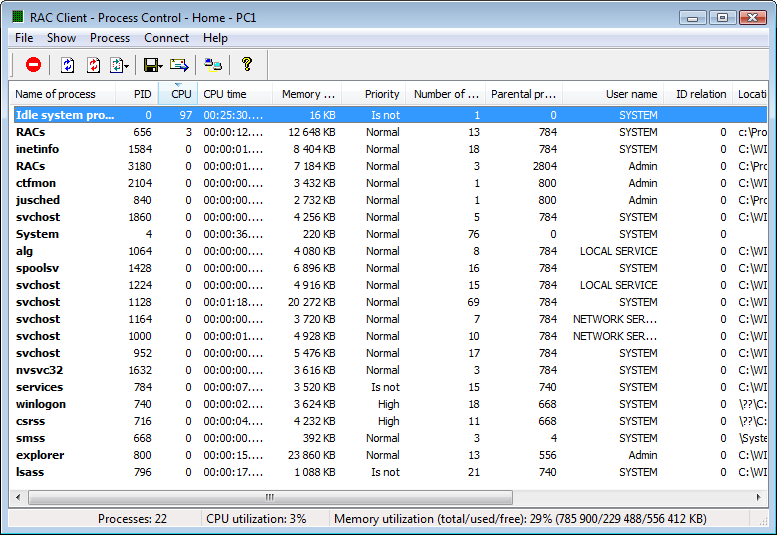Click the CPU column header
The height and width of the screenshot is (535, 777).
pos(178,94)
